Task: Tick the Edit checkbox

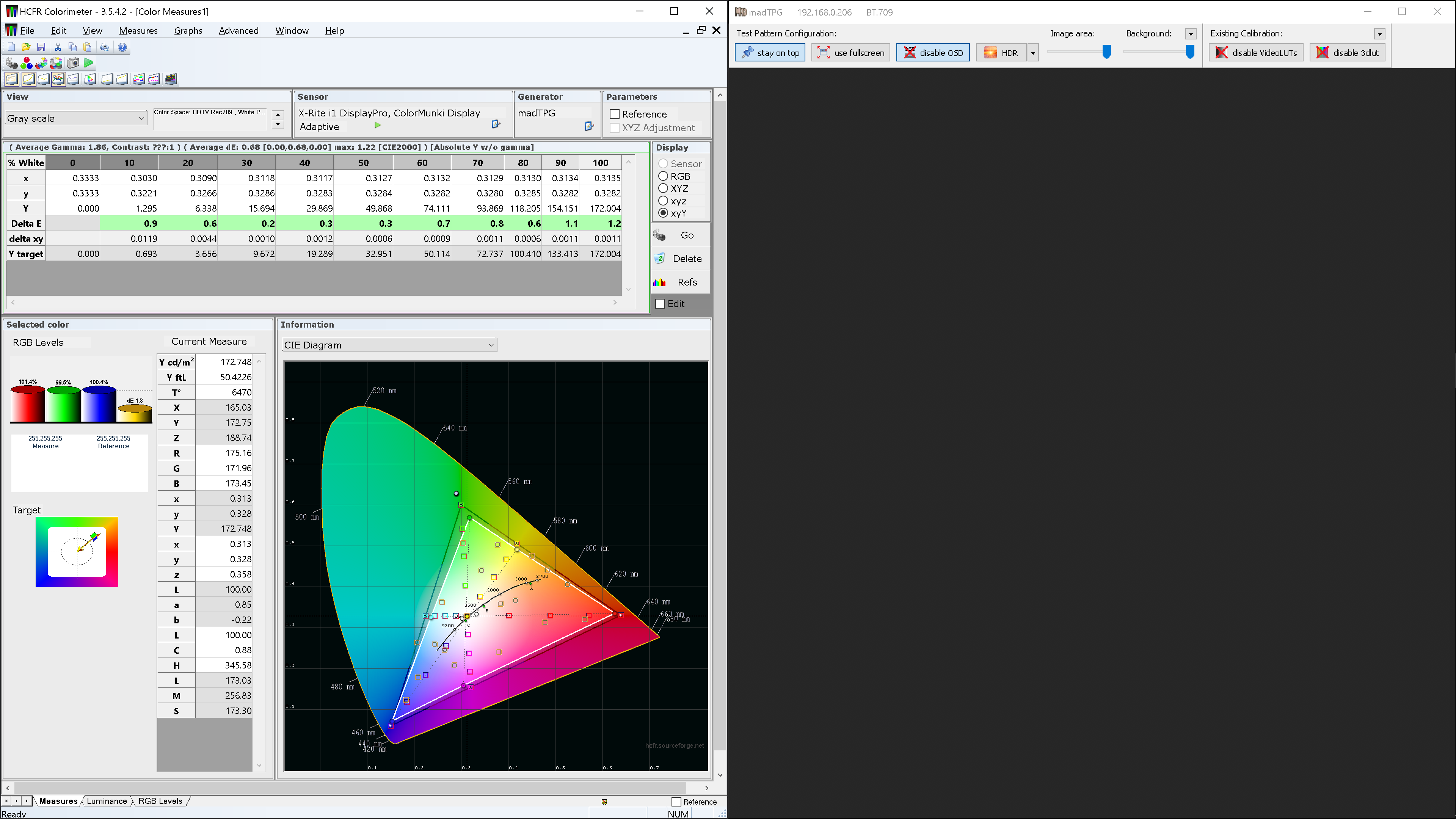Action: point(660,303)
